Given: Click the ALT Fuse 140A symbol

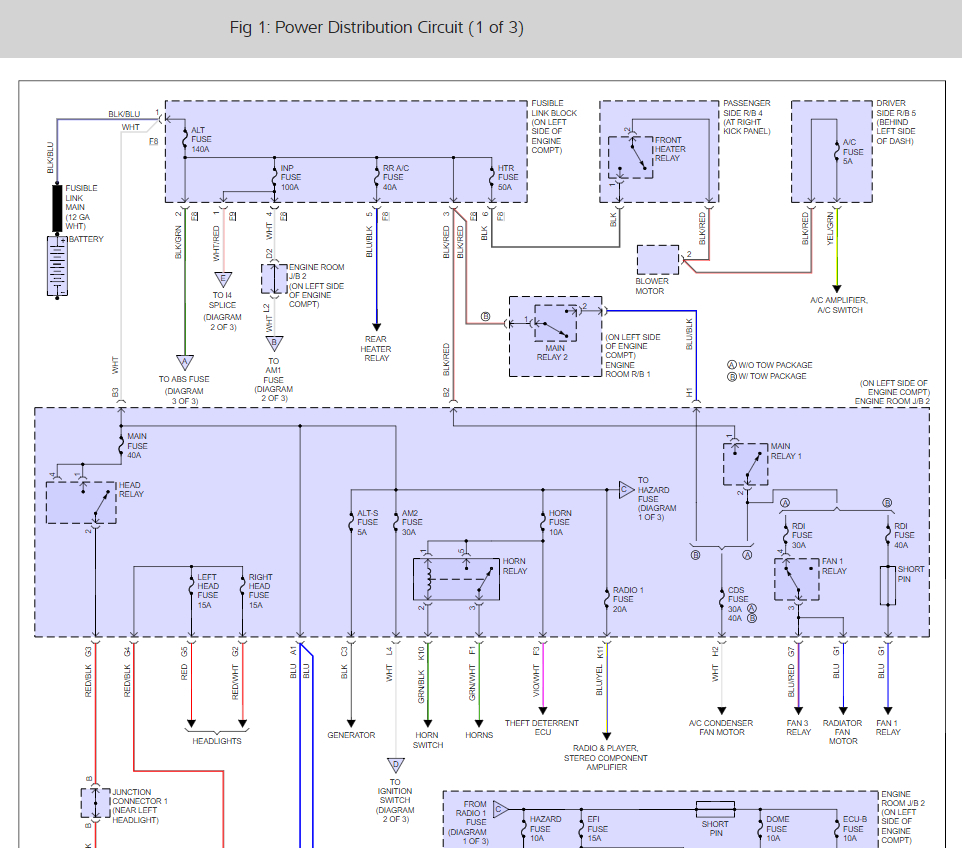Looking at the screenshot, I should (185, 139).
